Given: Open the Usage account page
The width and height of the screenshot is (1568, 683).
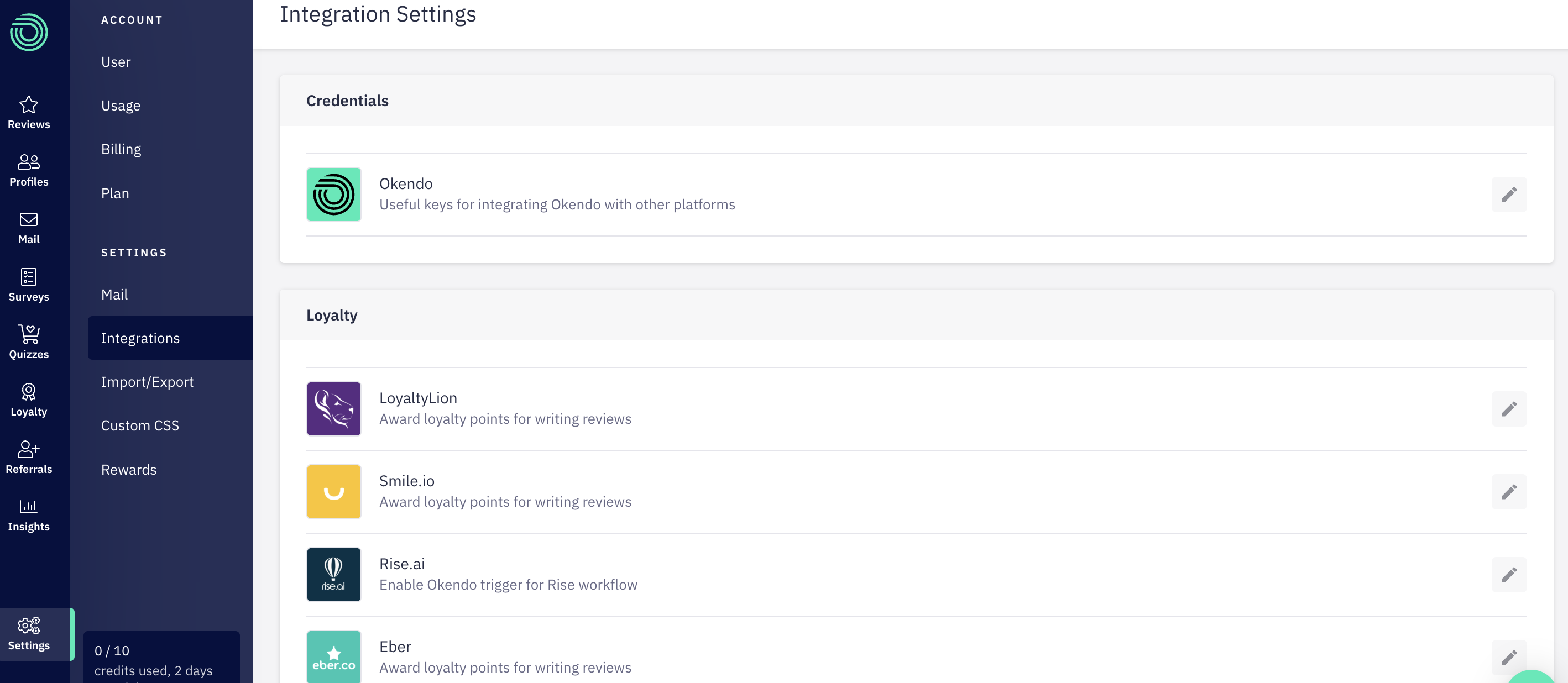Looking at the screenshot, I should 121,105.
